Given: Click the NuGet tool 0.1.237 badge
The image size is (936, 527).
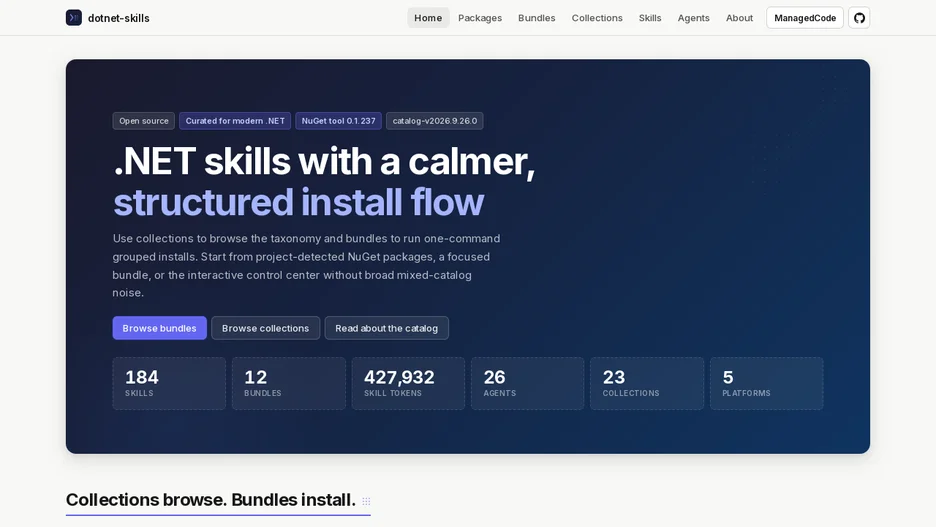Looking at the screenshot, I should click(338, 121).
